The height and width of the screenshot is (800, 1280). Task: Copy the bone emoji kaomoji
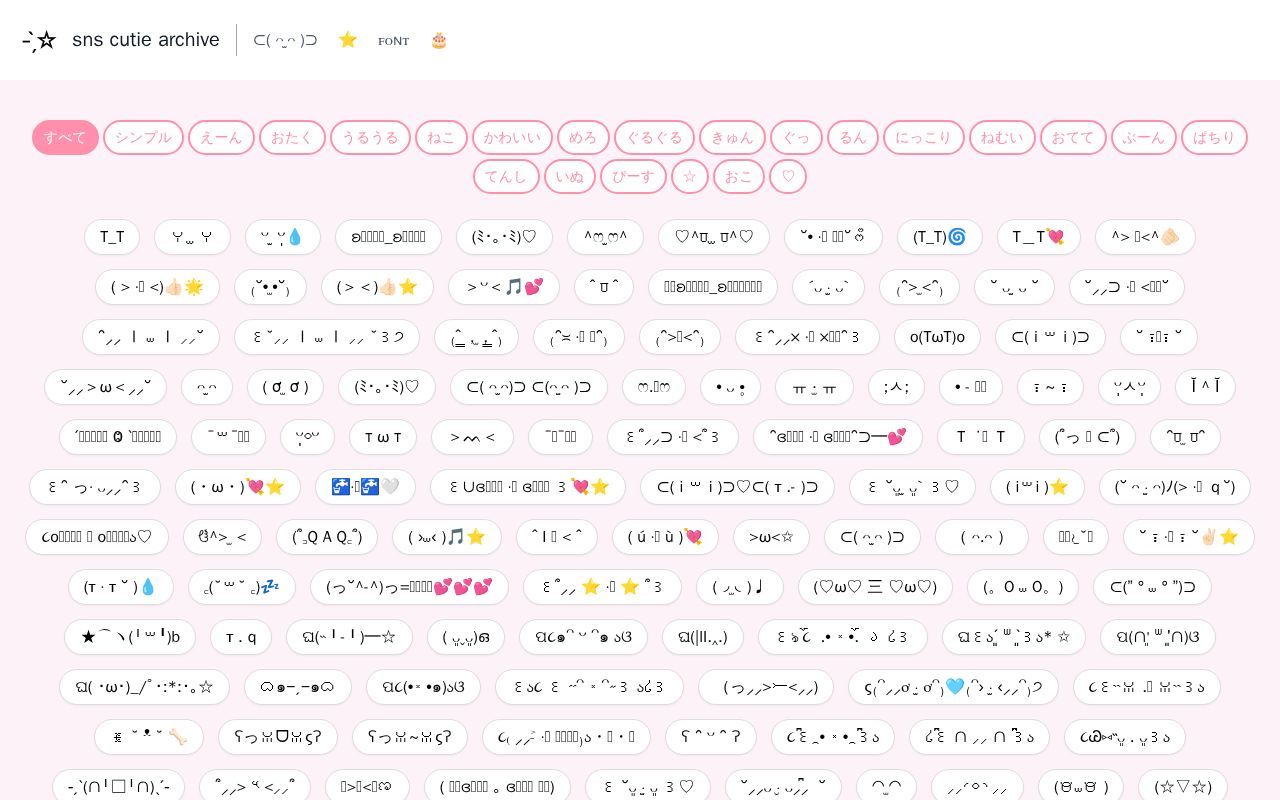[x=149, y=737]
